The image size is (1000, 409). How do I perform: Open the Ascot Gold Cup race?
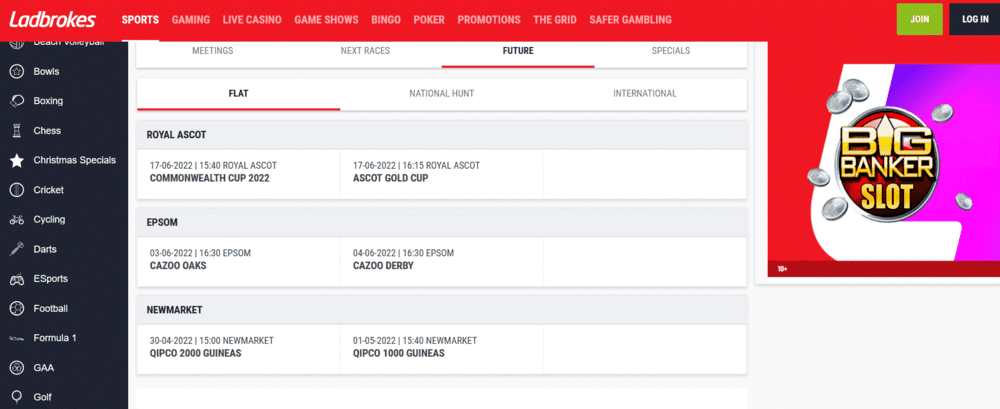(x=441, y=172)
